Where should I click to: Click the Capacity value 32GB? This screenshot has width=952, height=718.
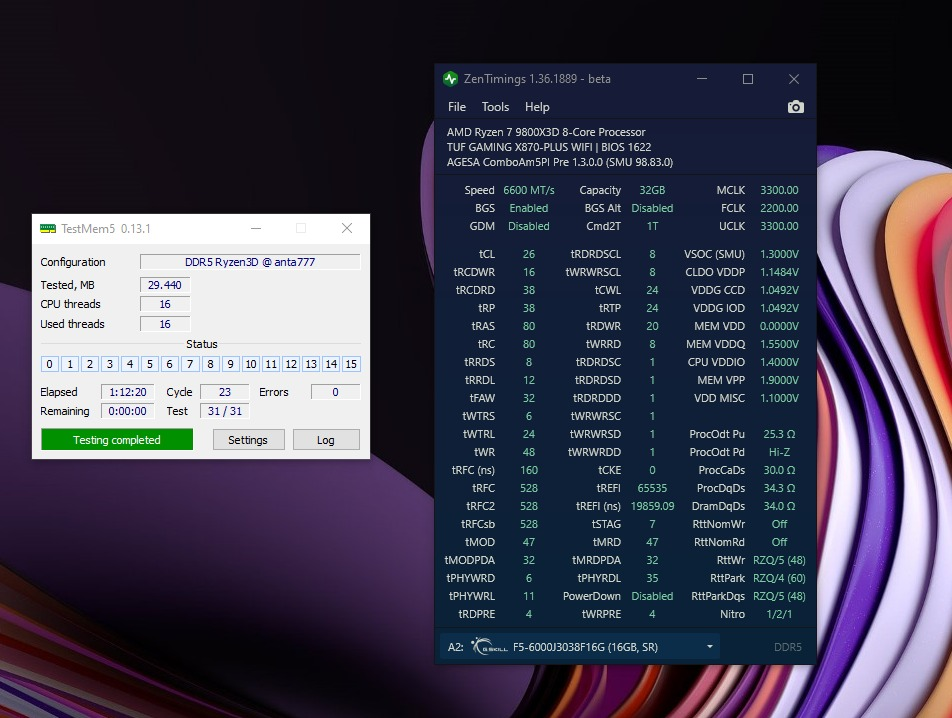click(652, 190)
